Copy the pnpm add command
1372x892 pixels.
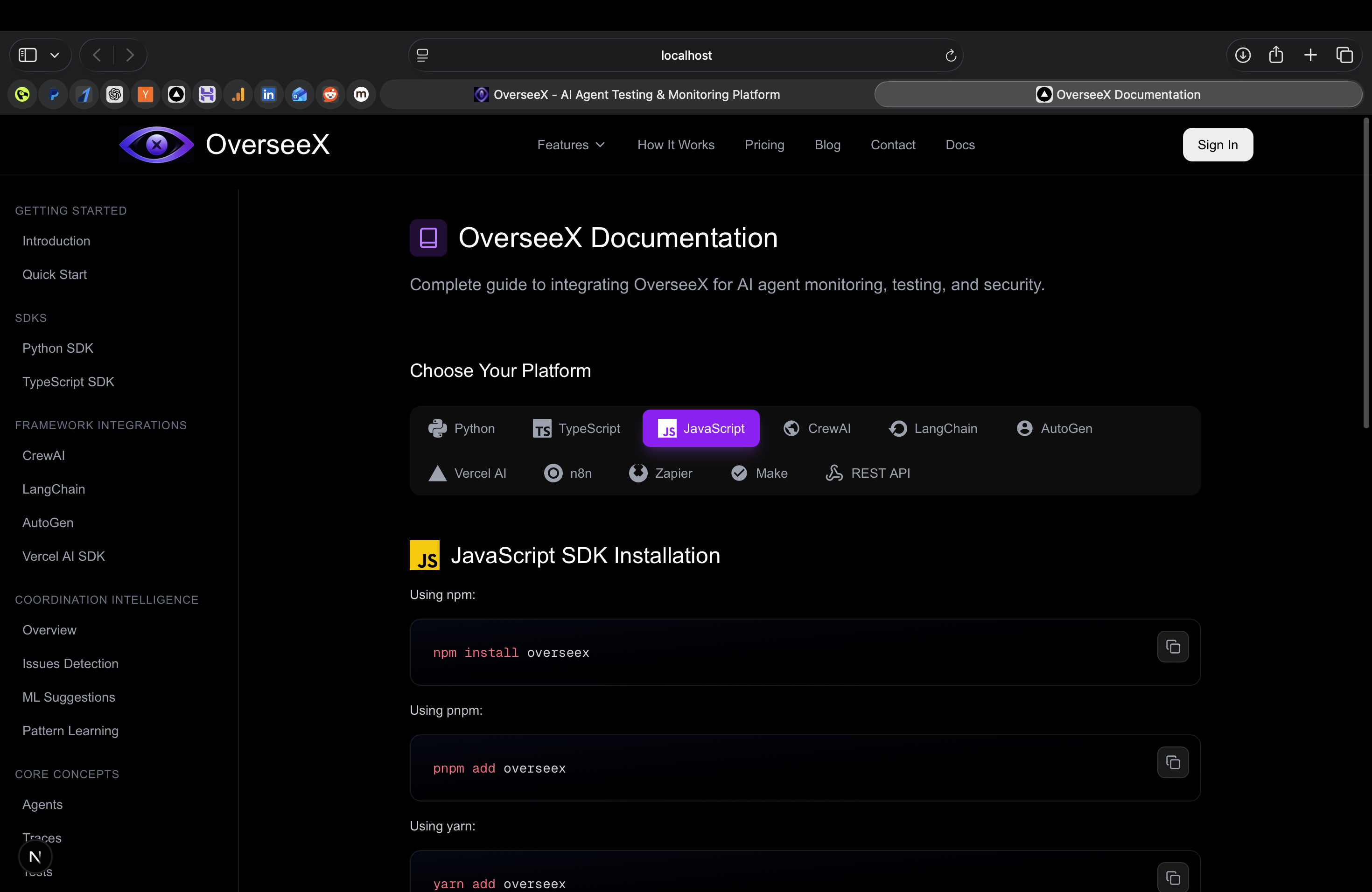click(1173, 762)
